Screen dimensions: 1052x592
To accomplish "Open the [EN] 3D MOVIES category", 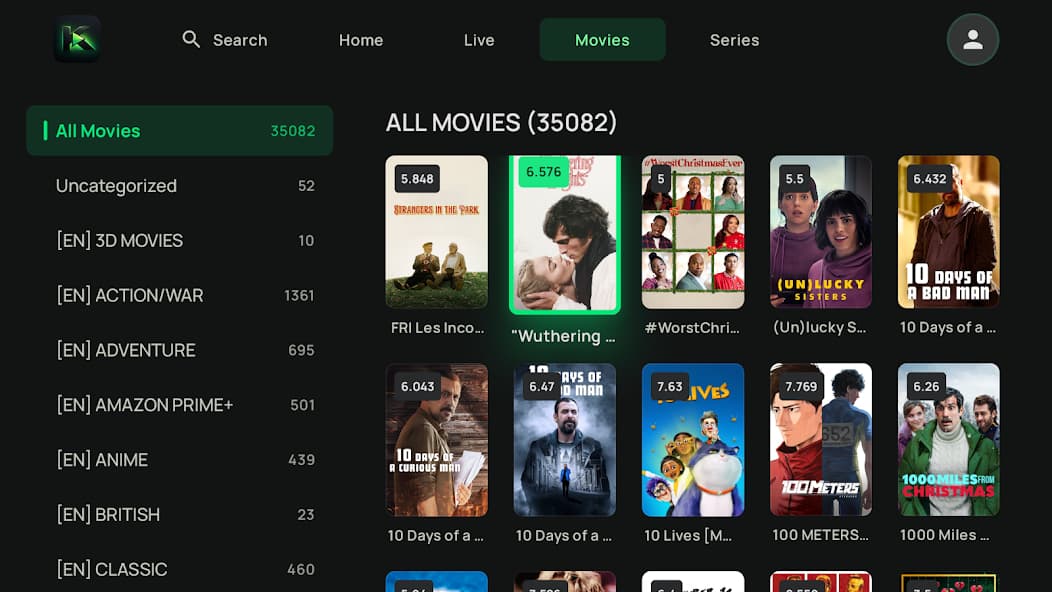I will tap(180, 240).
